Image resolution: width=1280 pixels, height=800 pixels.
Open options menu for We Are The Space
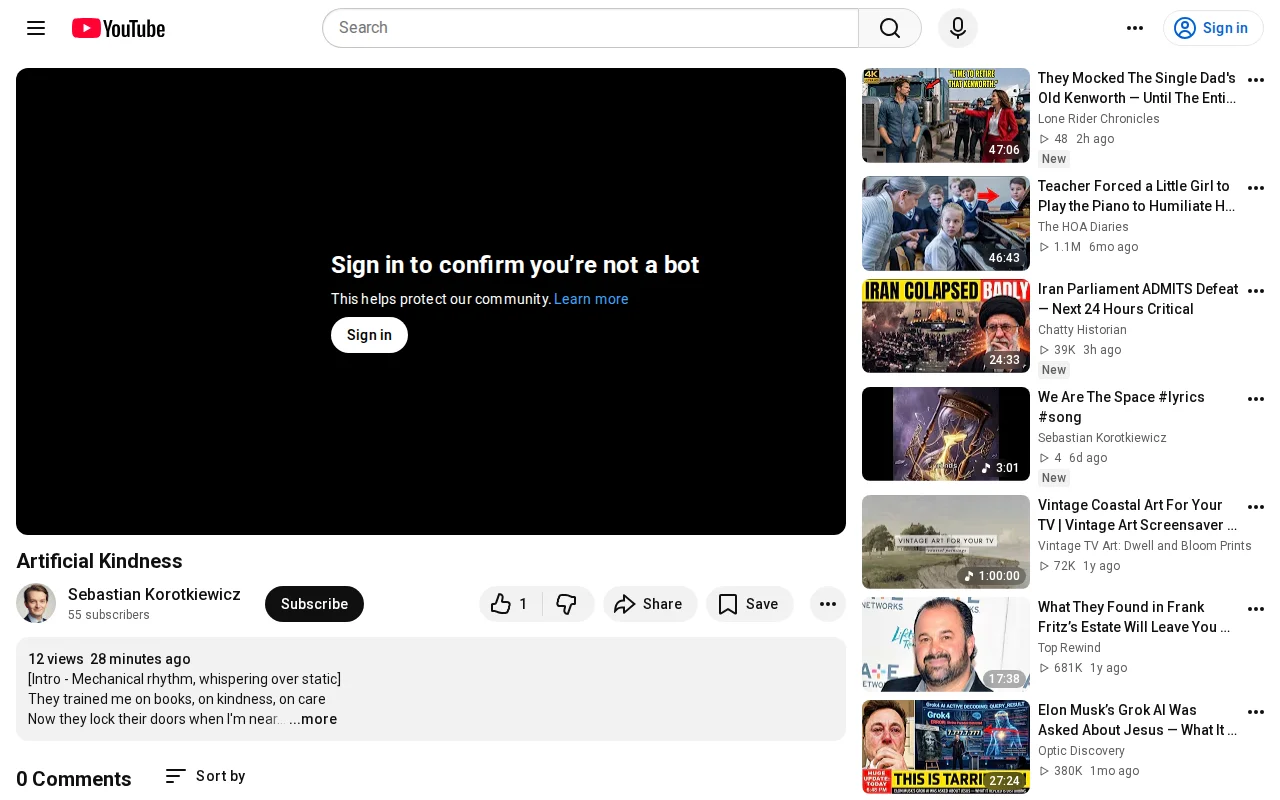(x=1256, y=399)
